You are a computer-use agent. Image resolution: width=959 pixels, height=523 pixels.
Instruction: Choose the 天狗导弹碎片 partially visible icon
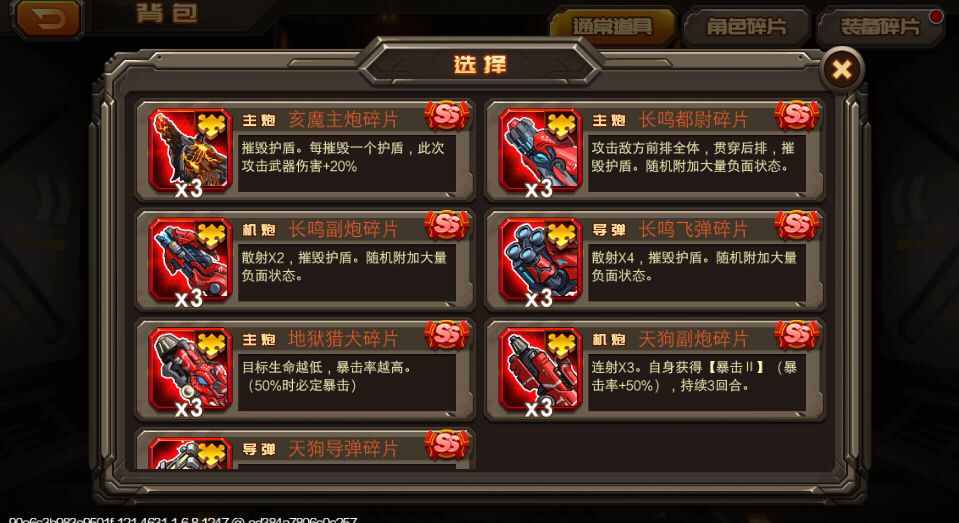190,453
